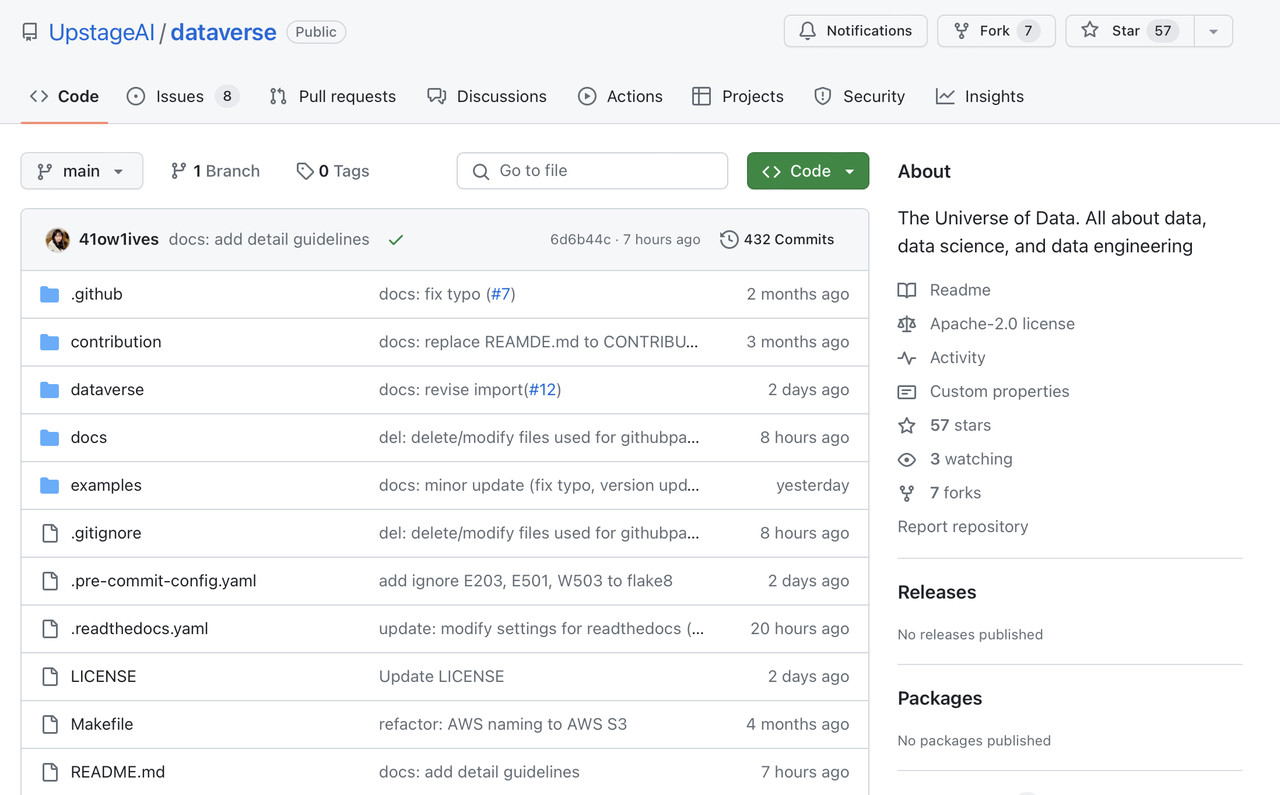Open the 0 Tags page
The height and width of the screenshot is (795, 1280).
click(x=333, y=171)
